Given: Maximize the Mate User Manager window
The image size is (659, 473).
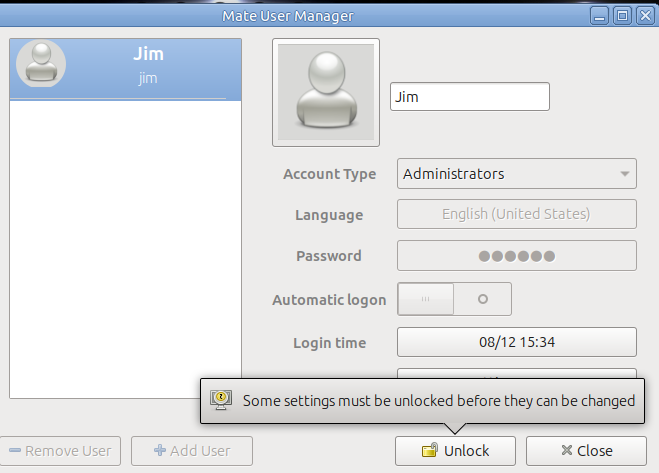Looking at the screenshot, I should pos(622,16).
